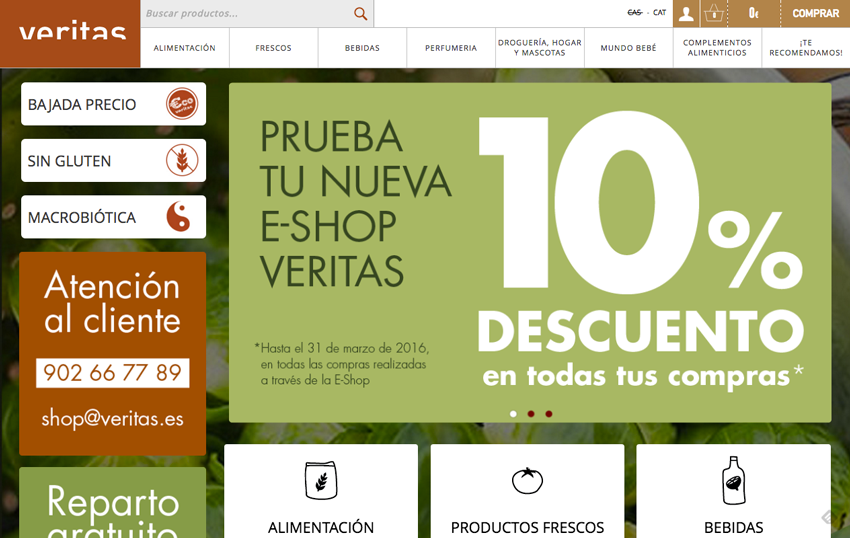Open the Mundo Bebé menu
The width and height of the screenshot is (850, 538).
click(x=628, y=48)
